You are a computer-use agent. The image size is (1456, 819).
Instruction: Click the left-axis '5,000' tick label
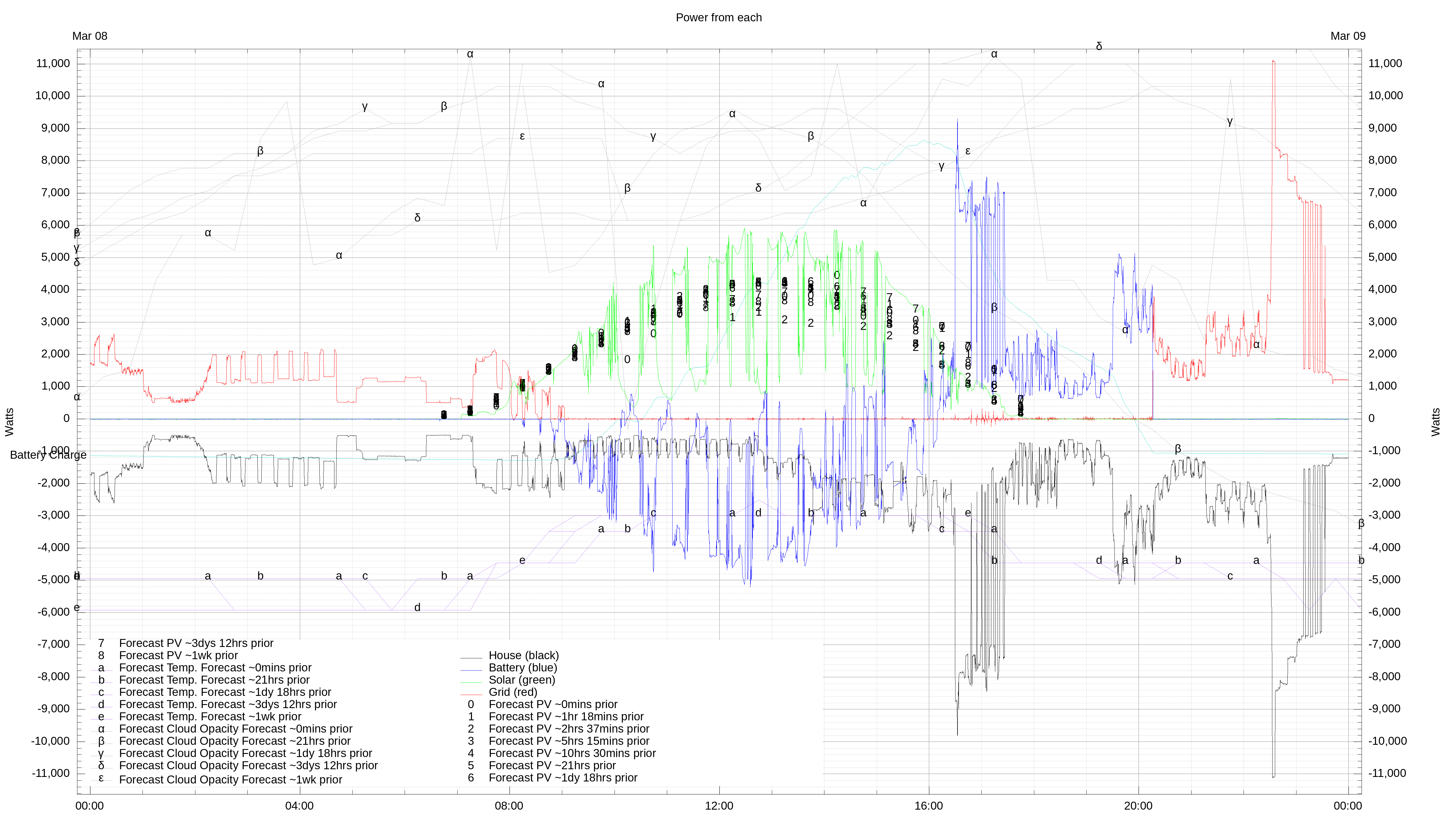tap(55, 257)
